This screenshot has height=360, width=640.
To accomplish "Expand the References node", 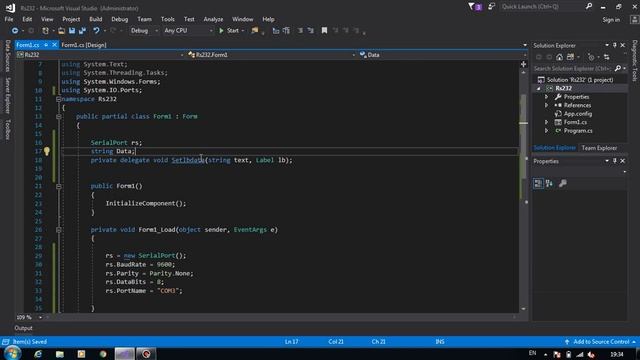I will [x=547, y=105].
